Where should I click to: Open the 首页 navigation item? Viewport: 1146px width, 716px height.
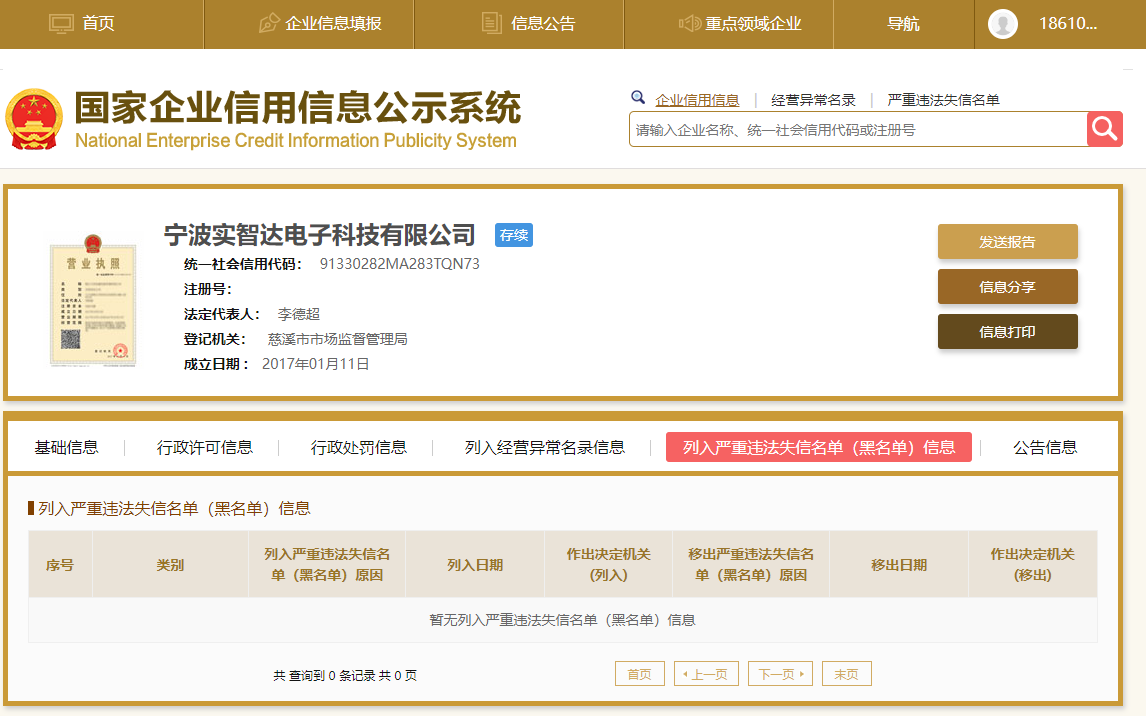(x=98, y=23)
